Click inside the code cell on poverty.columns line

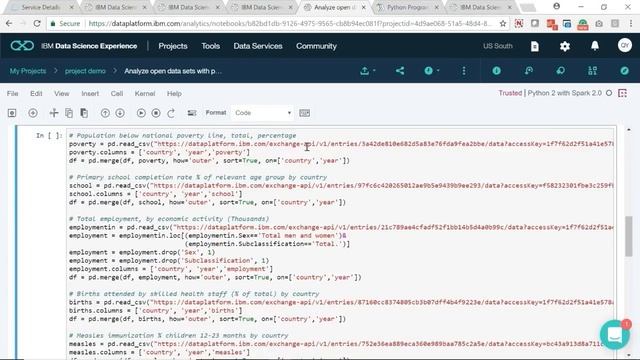[159, 152]
